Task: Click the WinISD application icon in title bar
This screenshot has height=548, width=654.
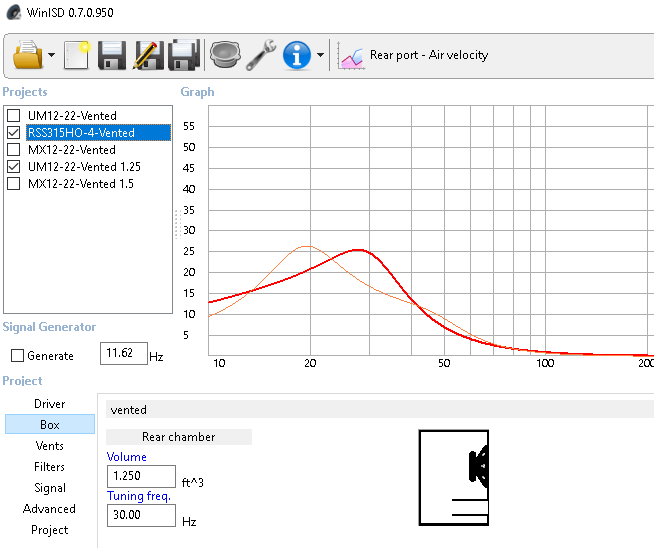Action: click(14, 12)
